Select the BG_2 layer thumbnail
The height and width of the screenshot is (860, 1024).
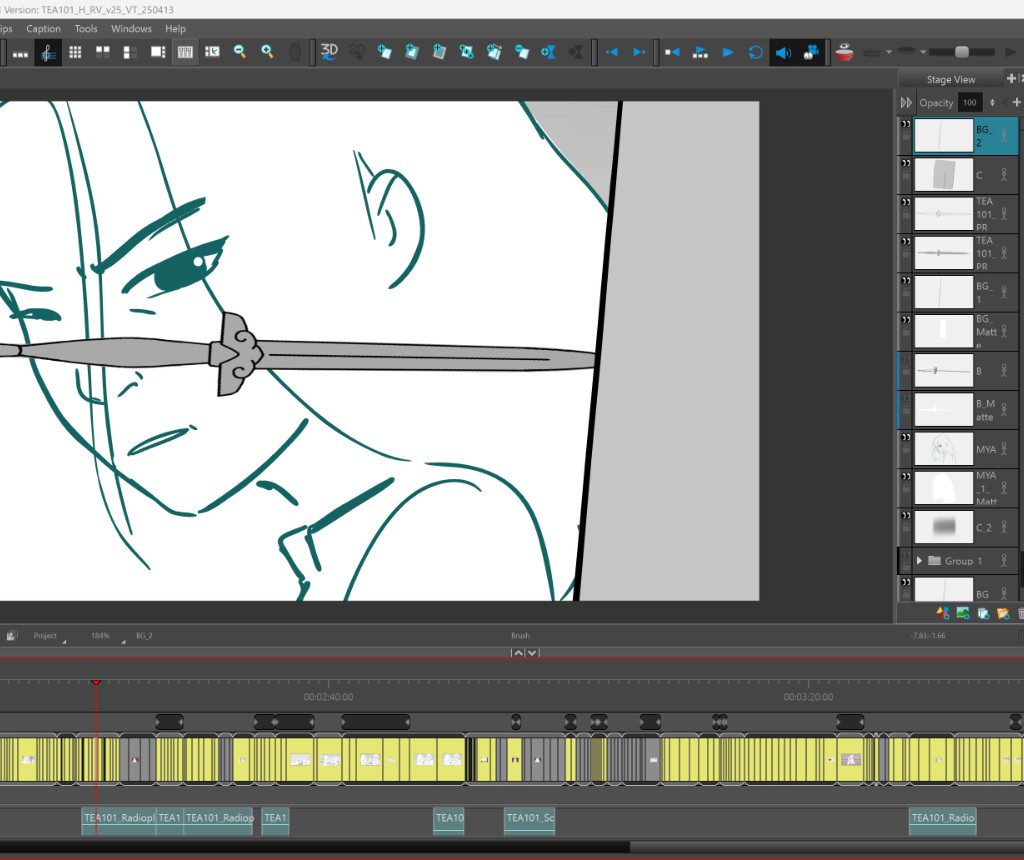(943, 136)
